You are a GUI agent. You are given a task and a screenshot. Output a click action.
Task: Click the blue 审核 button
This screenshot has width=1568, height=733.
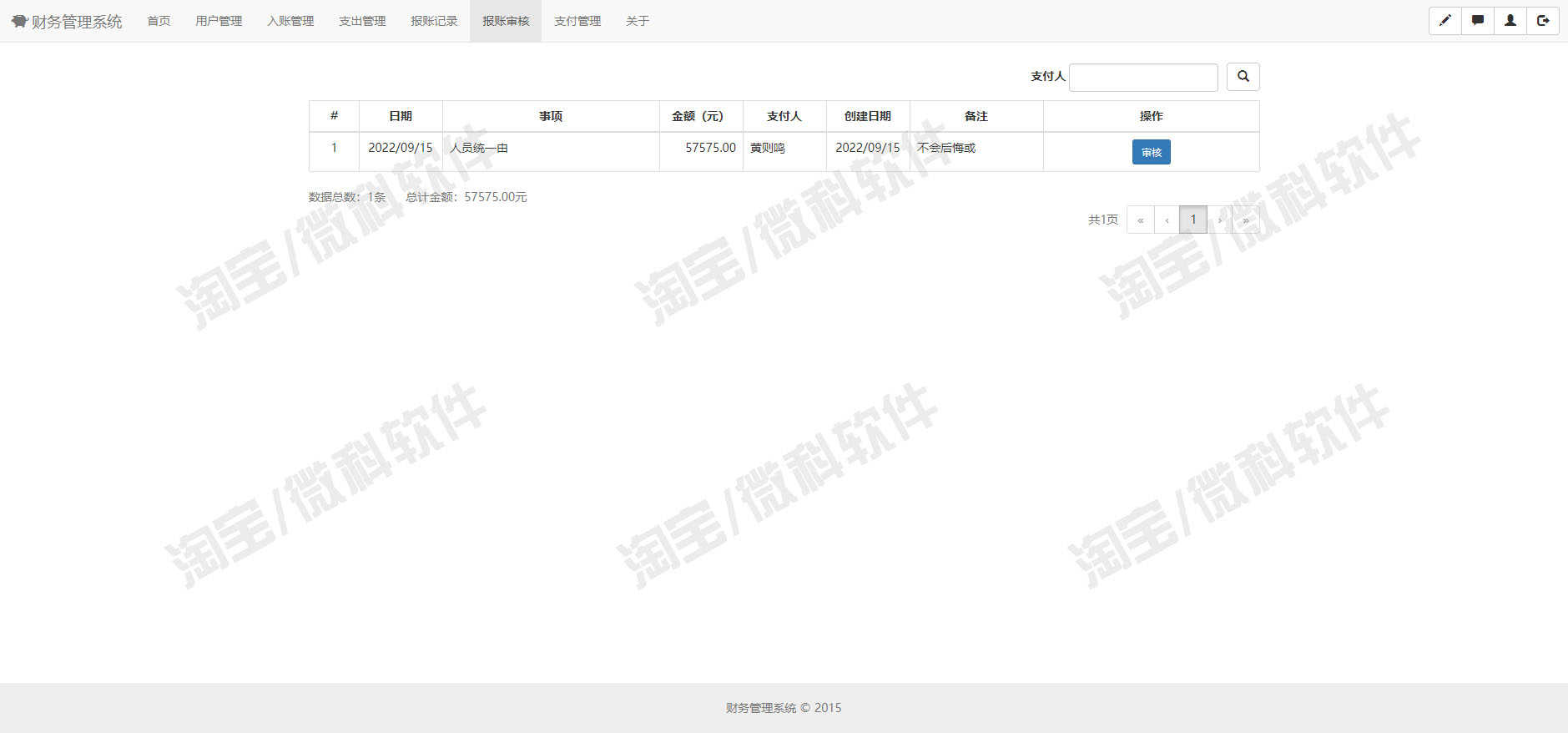(1152, 152)
